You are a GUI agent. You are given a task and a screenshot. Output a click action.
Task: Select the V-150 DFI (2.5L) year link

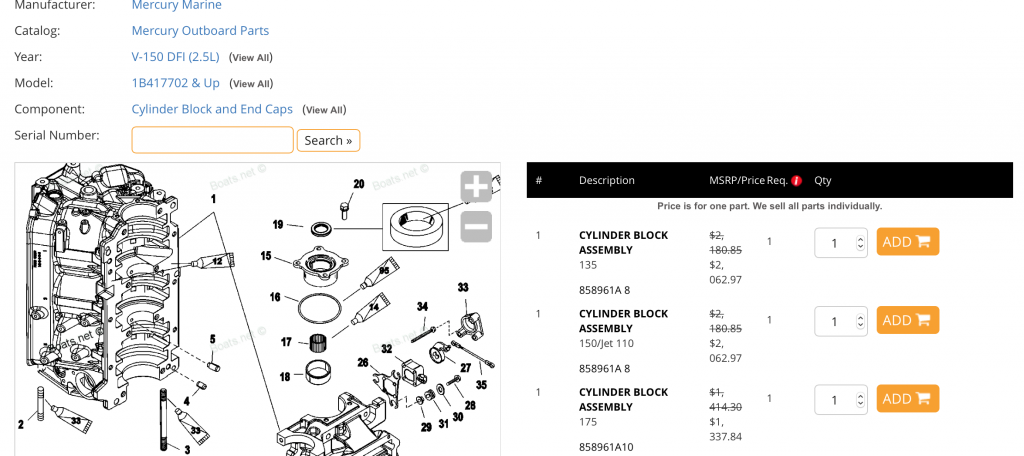click(176, 57)
